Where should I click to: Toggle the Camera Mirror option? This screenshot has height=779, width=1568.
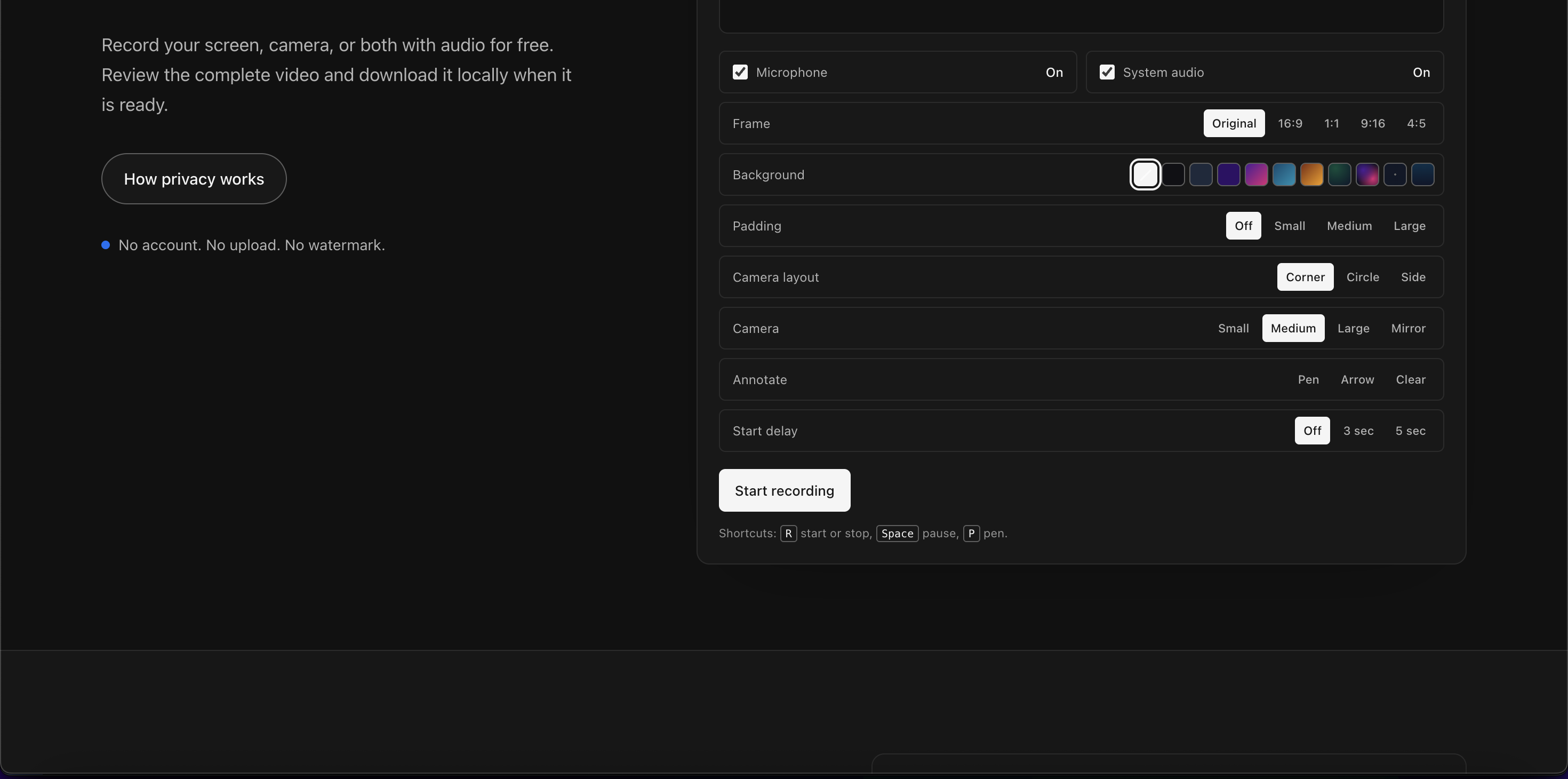(1408, 328)
